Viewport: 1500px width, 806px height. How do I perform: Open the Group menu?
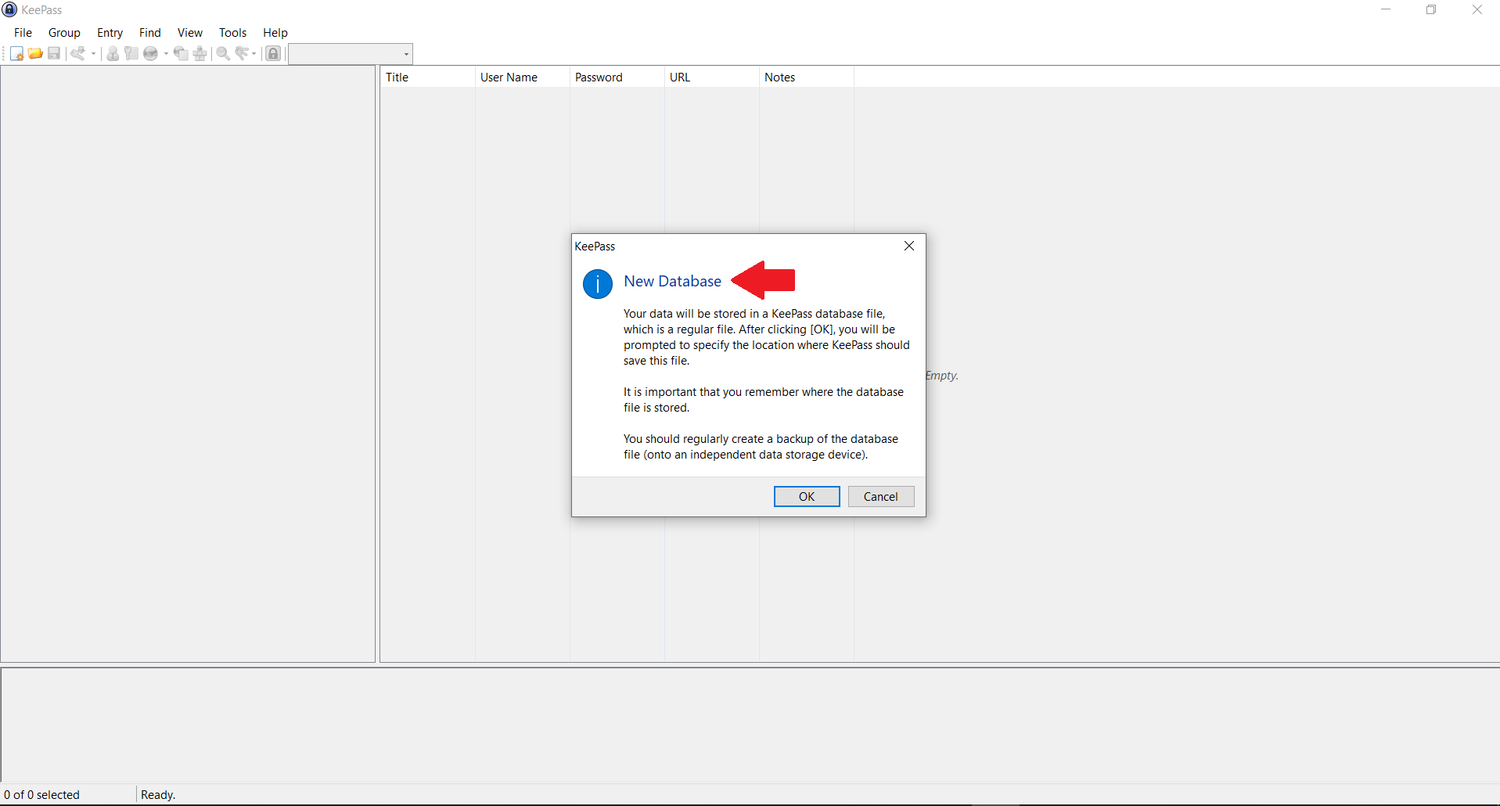pos(64,33)
